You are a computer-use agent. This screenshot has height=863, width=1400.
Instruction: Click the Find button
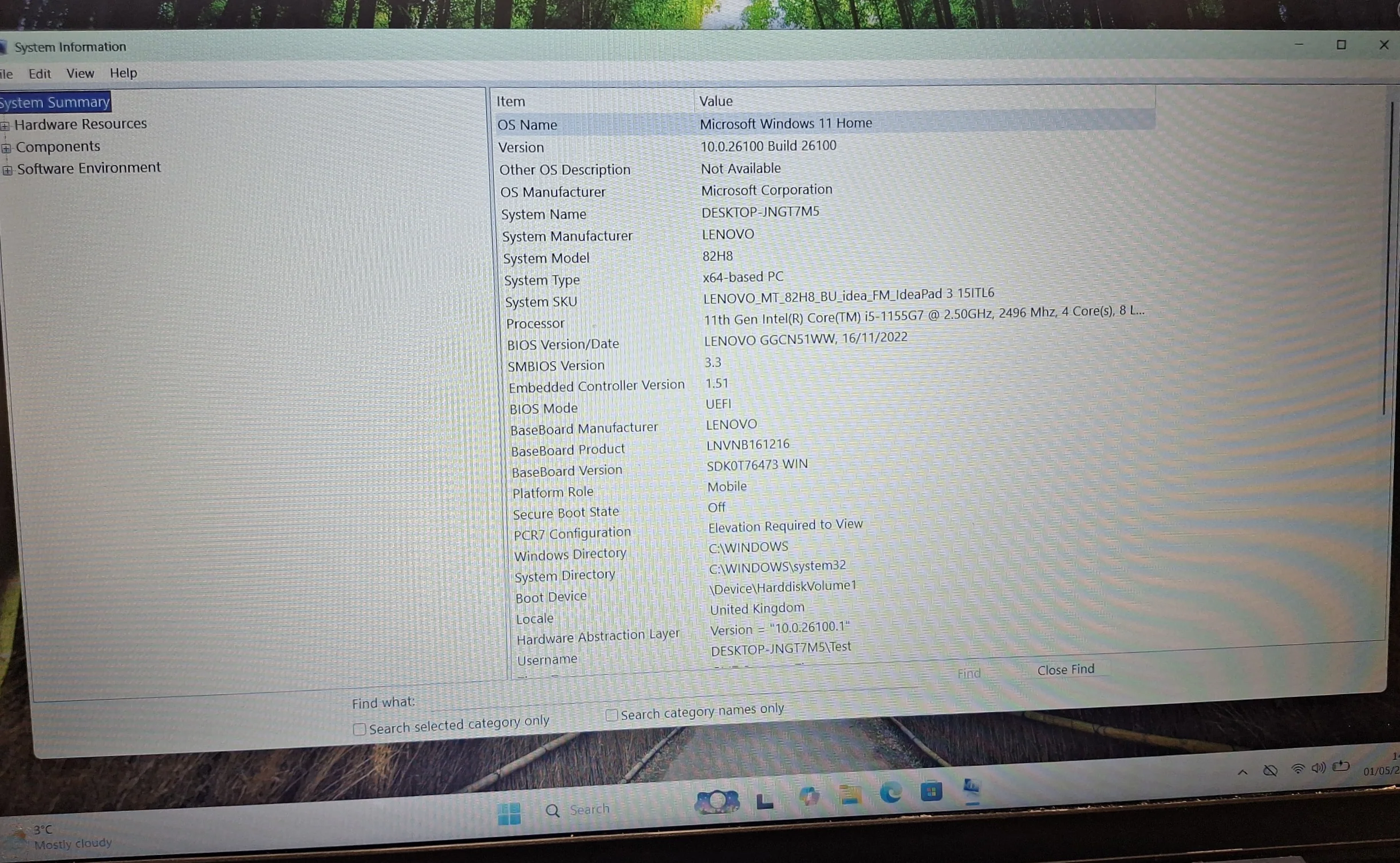(969, 673)
